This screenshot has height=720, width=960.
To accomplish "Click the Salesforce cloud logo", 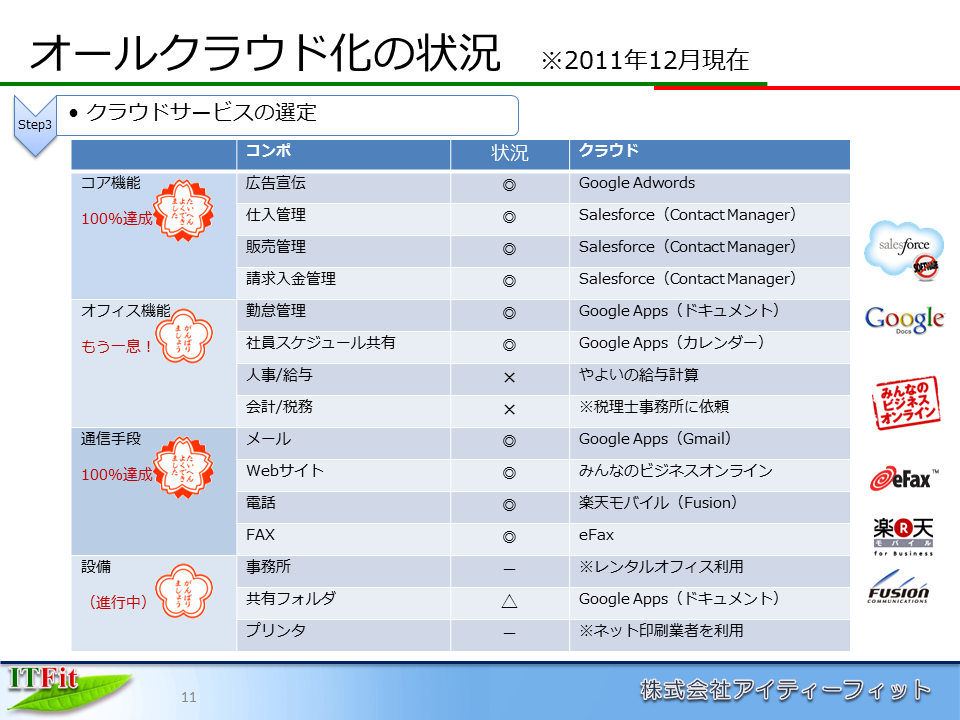I will click(x=904, y=250).
